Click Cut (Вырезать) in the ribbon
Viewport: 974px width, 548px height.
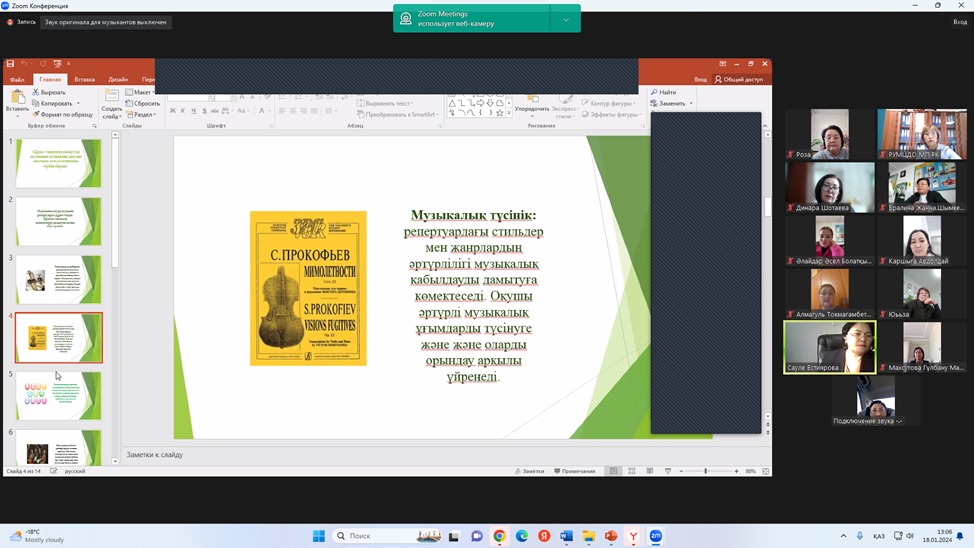click(x=48, y=92)
